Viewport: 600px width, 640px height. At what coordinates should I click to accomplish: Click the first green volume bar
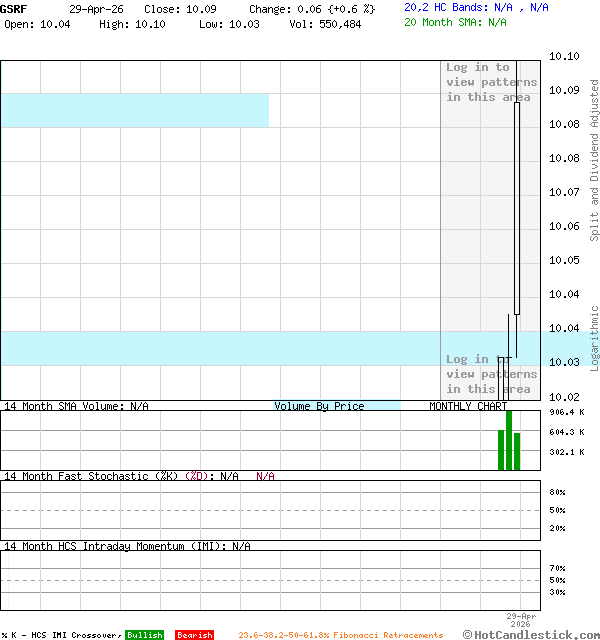501,450
